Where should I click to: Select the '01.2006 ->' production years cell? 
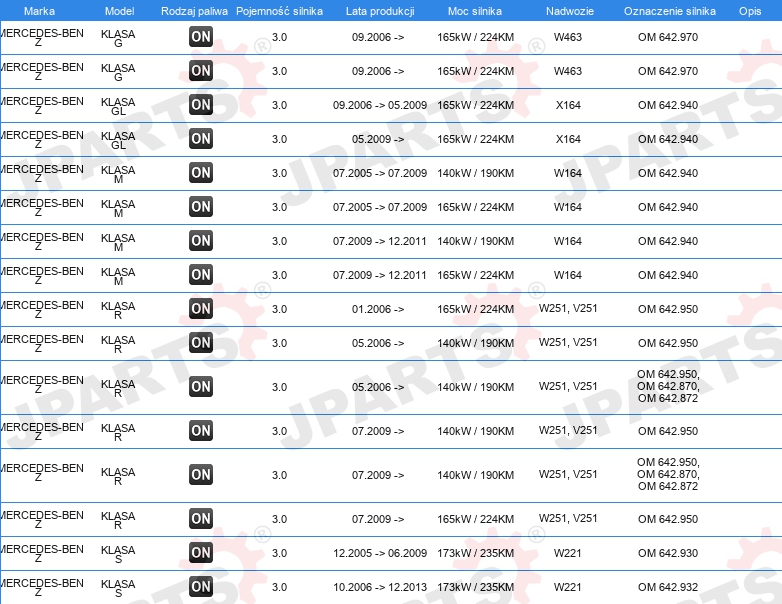coord(378,309)
